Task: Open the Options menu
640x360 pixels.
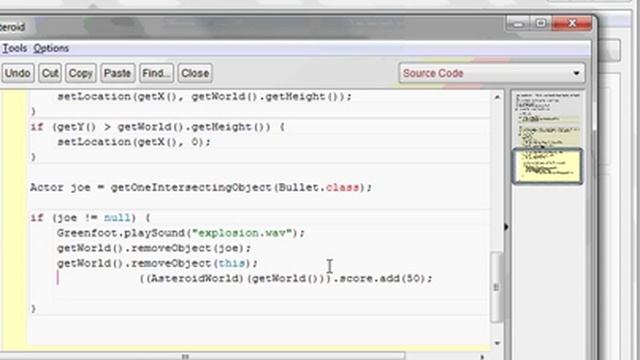Action: click(x=51, y=48)
